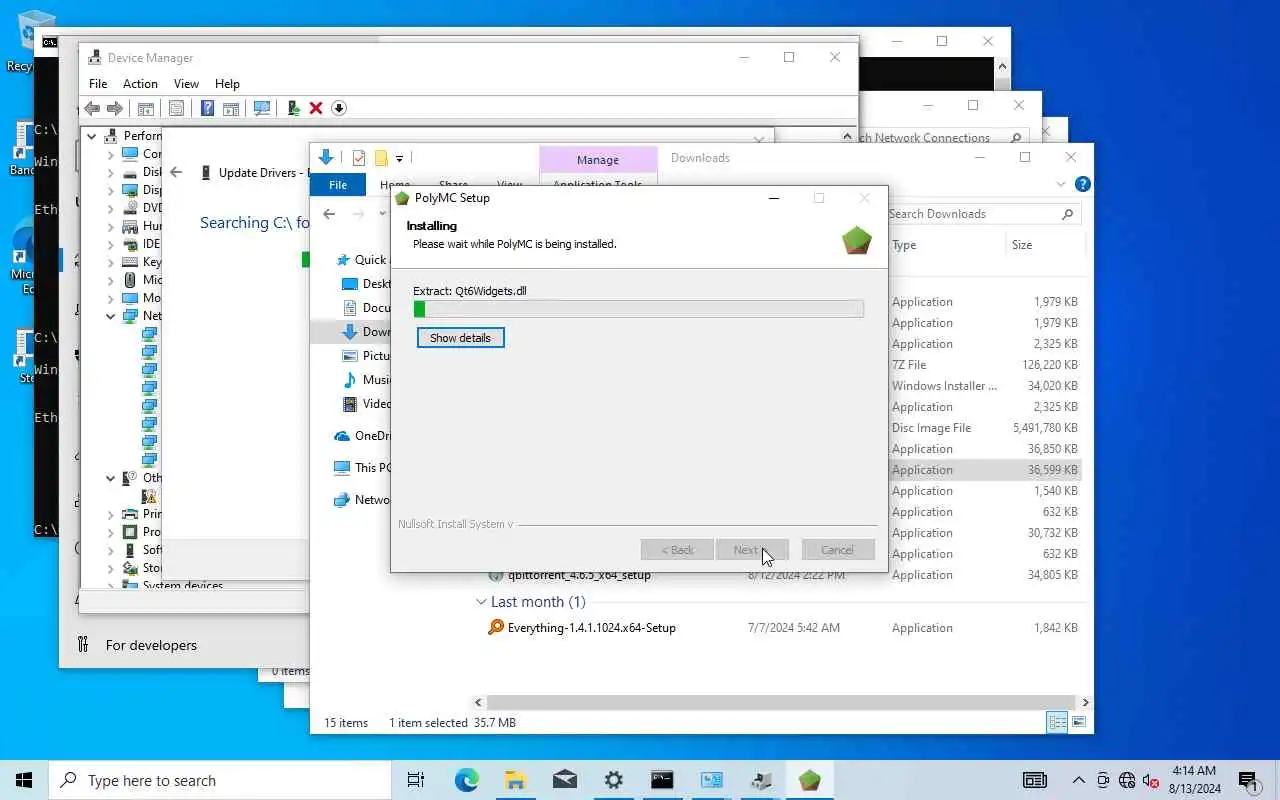This screenshot has height=800, width=1280.
Task: Open File Explorer from the taskbar
Action: tap(515, 780)
